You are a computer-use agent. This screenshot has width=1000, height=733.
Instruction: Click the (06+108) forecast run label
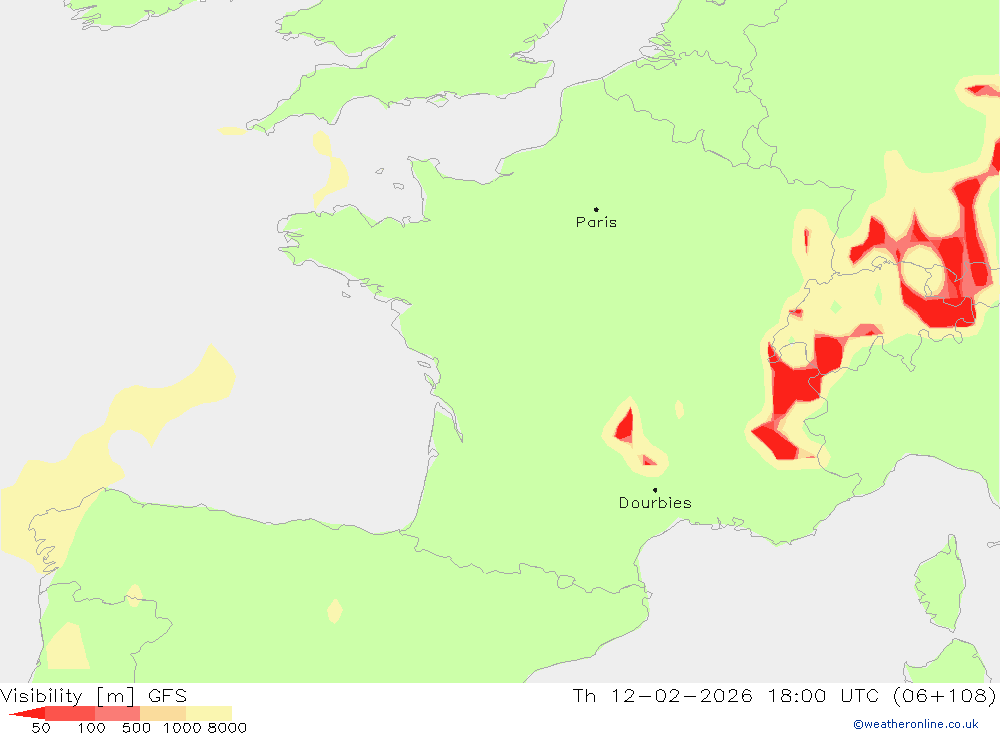944,695
